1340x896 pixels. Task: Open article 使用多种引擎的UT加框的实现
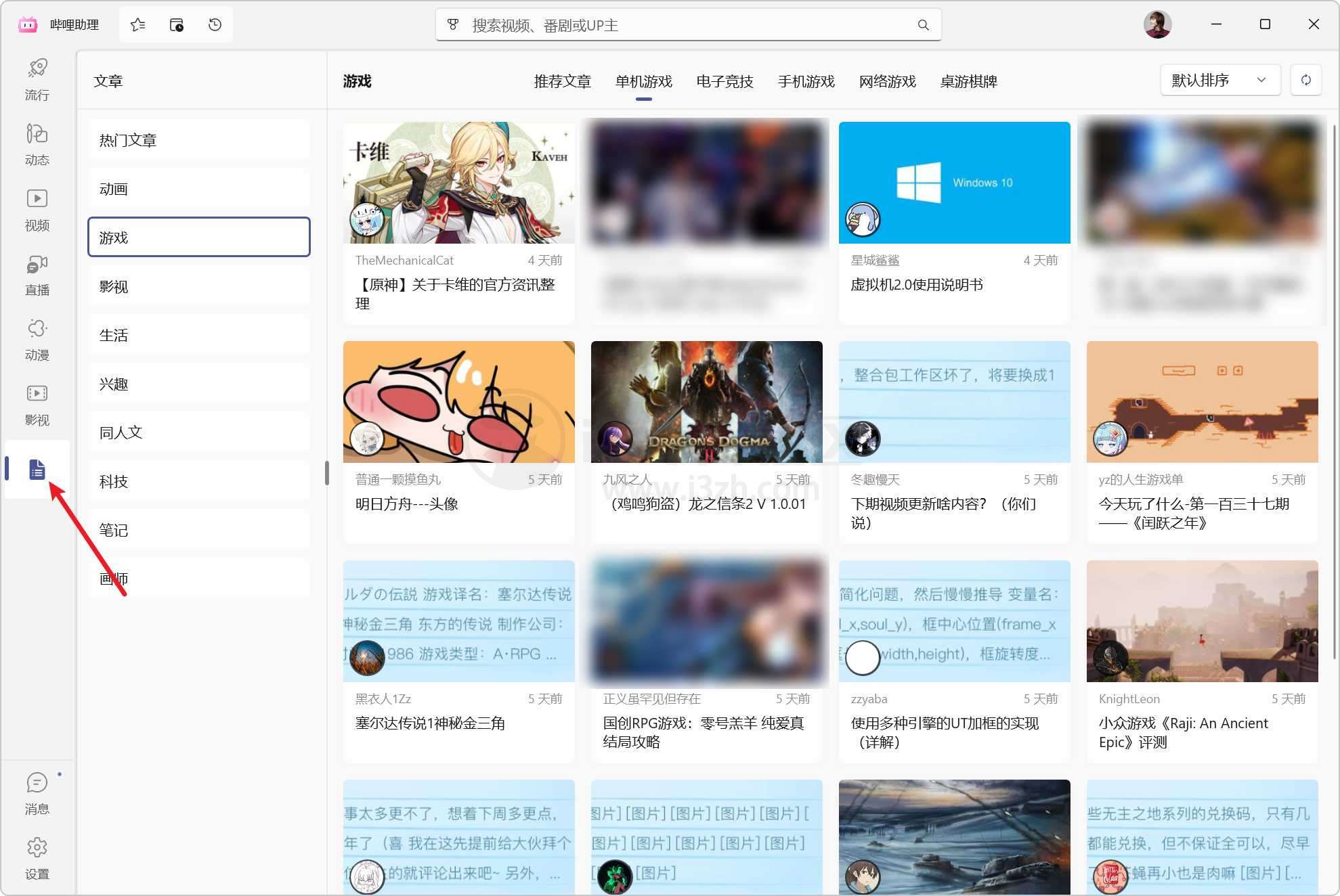pyautogui.click(x=945, y=732)
